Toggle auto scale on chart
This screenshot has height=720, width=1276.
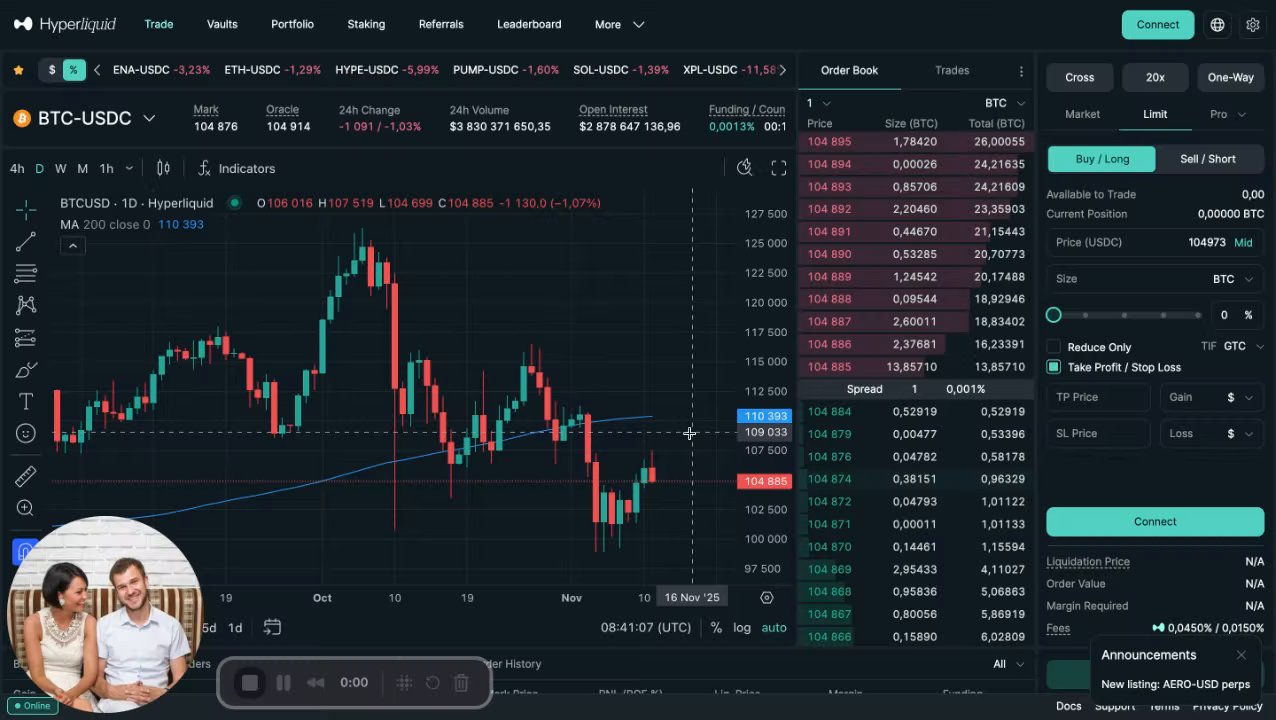[x=774, y=628]
